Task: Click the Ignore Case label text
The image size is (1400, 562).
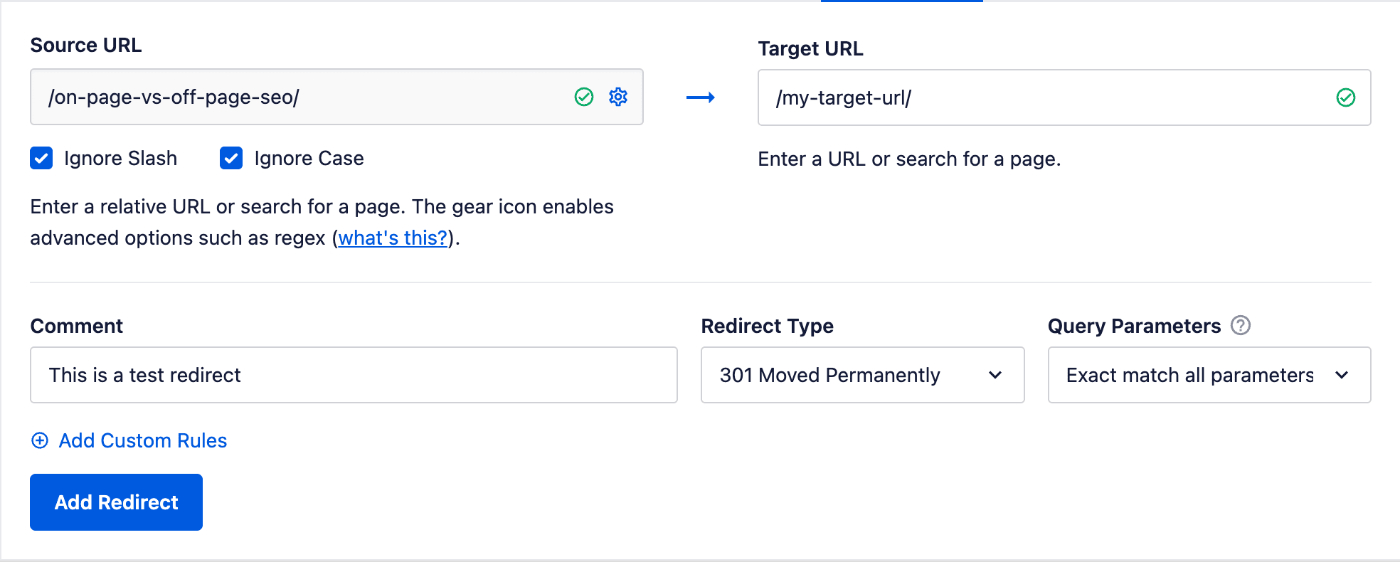Action: point(309,158)
